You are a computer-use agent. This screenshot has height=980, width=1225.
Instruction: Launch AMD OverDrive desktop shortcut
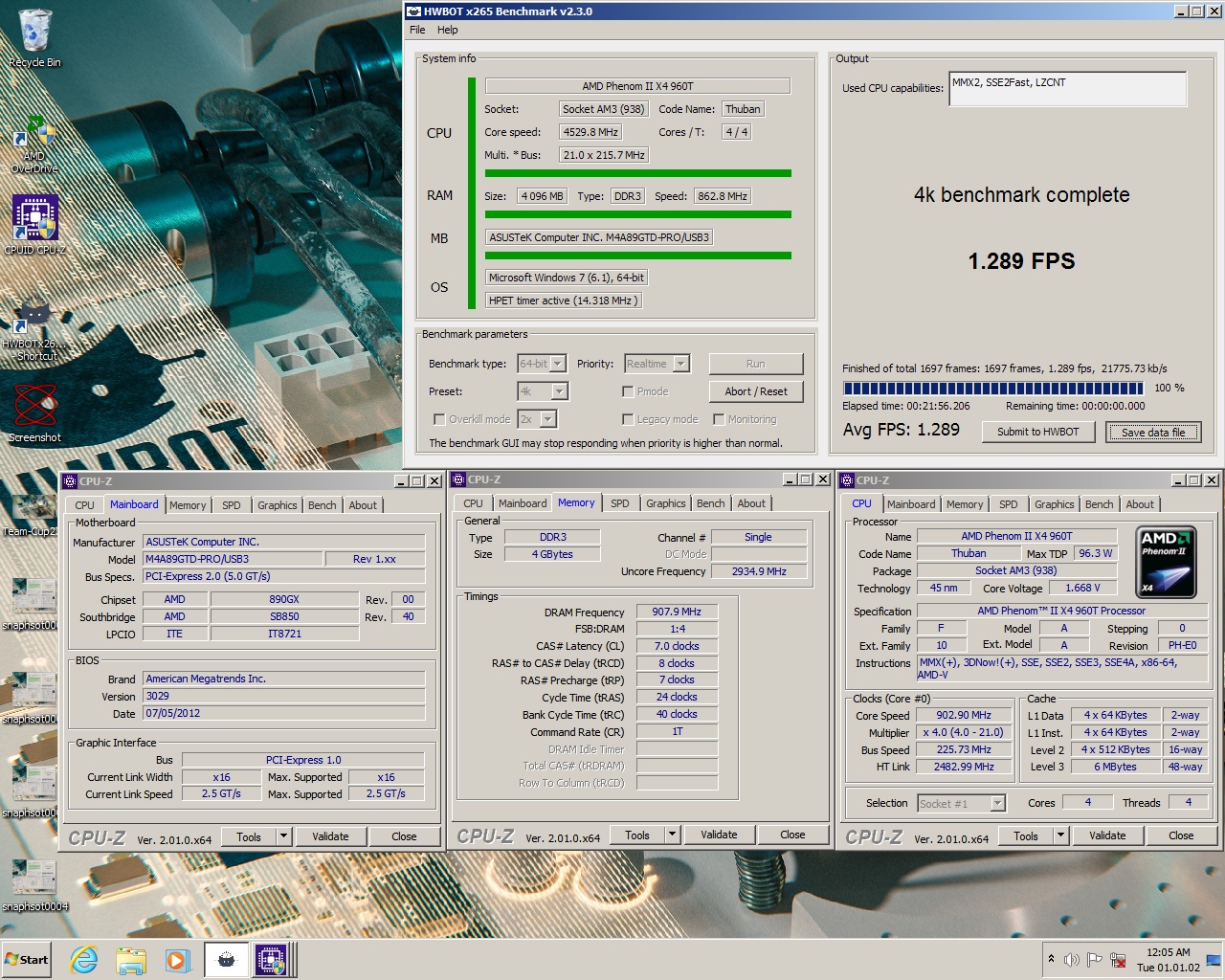pos(34,145)
